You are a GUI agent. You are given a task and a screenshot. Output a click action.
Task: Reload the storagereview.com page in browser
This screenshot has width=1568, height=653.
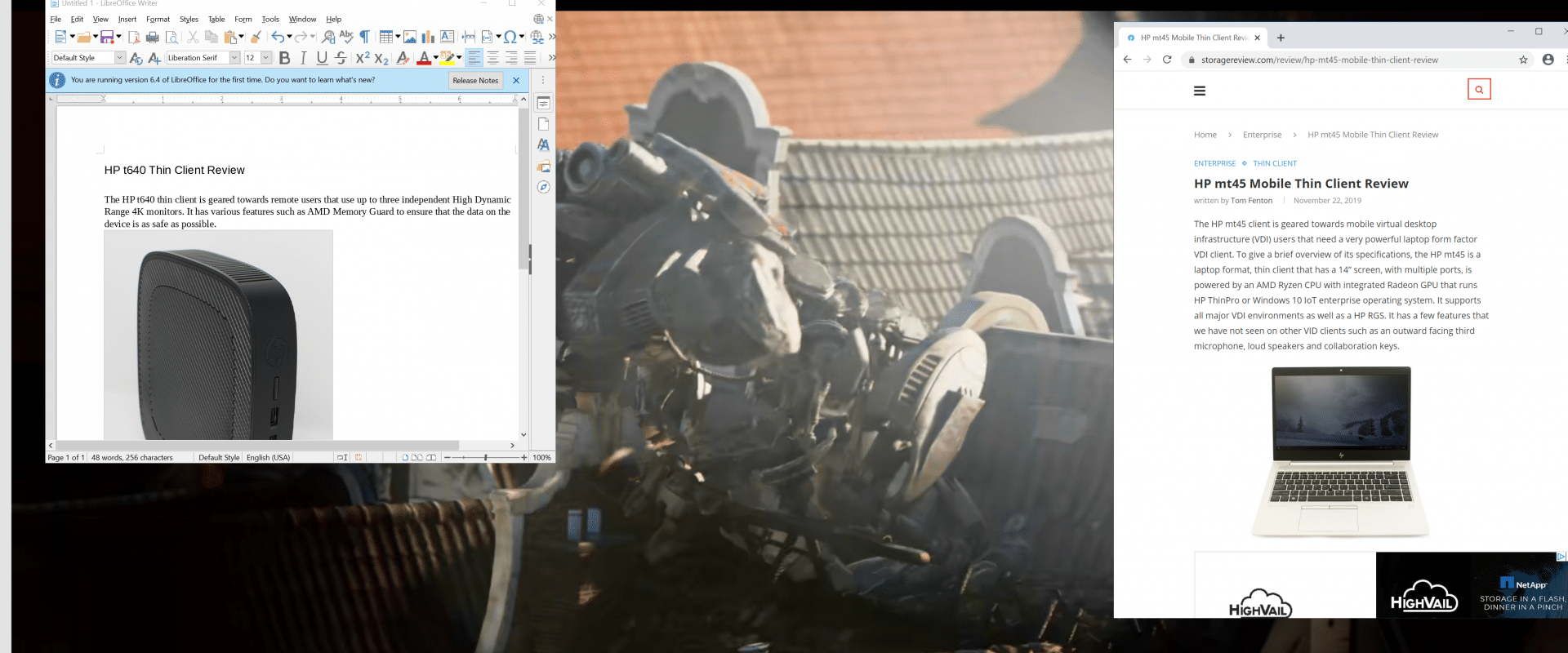1167,60
